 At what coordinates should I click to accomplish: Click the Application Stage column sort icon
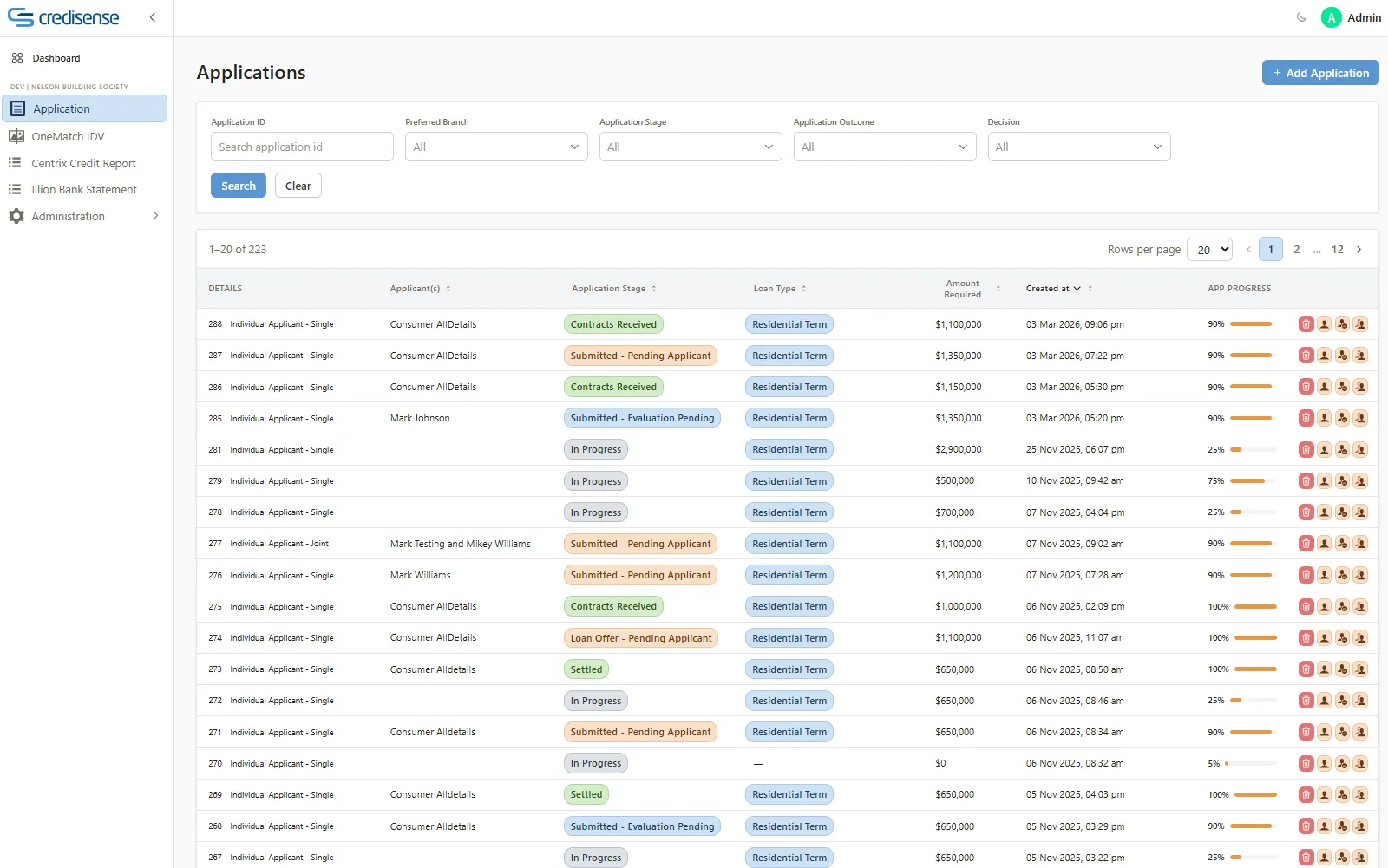(x=654, y=289)
